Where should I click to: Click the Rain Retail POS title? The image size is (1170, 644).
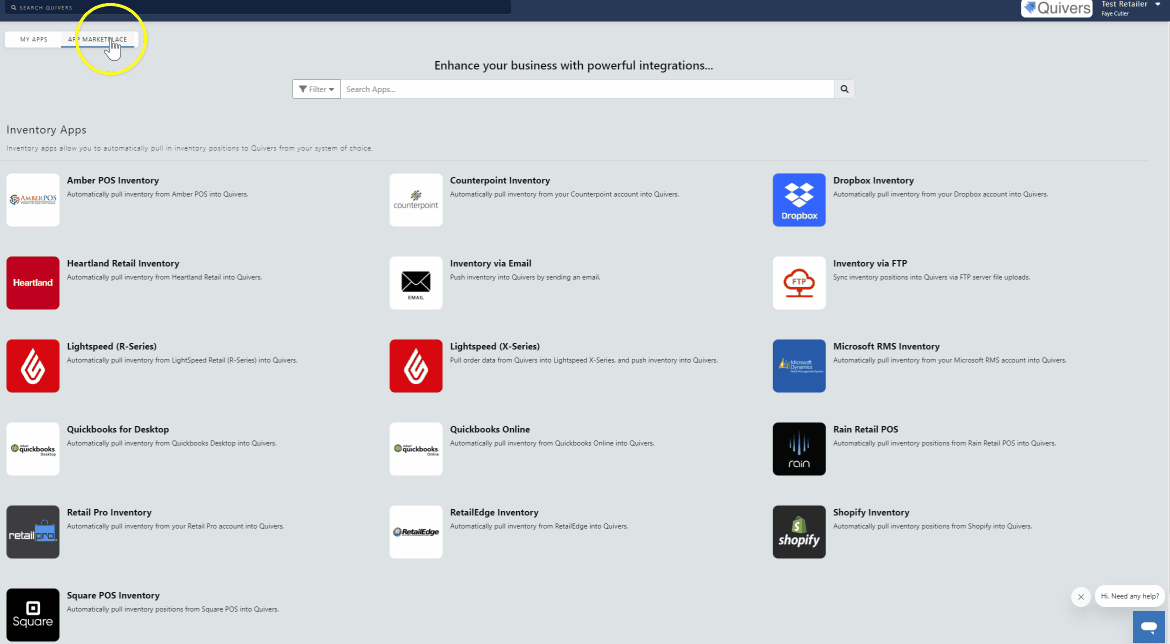pyautogui.click(x=866, y=429)
